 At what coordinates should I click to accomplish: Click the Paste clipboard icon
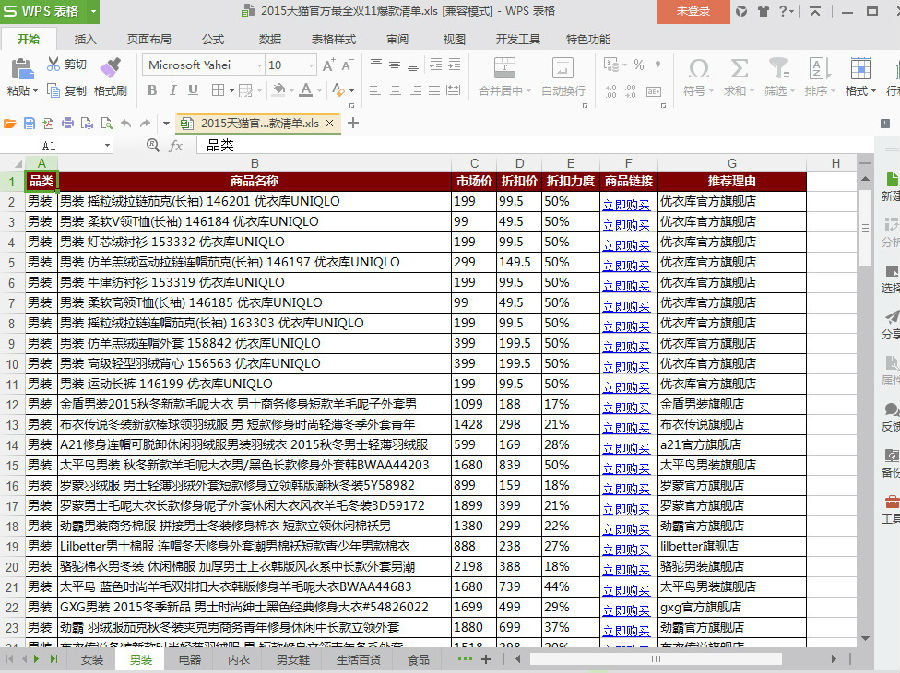[x=22, y=68]
